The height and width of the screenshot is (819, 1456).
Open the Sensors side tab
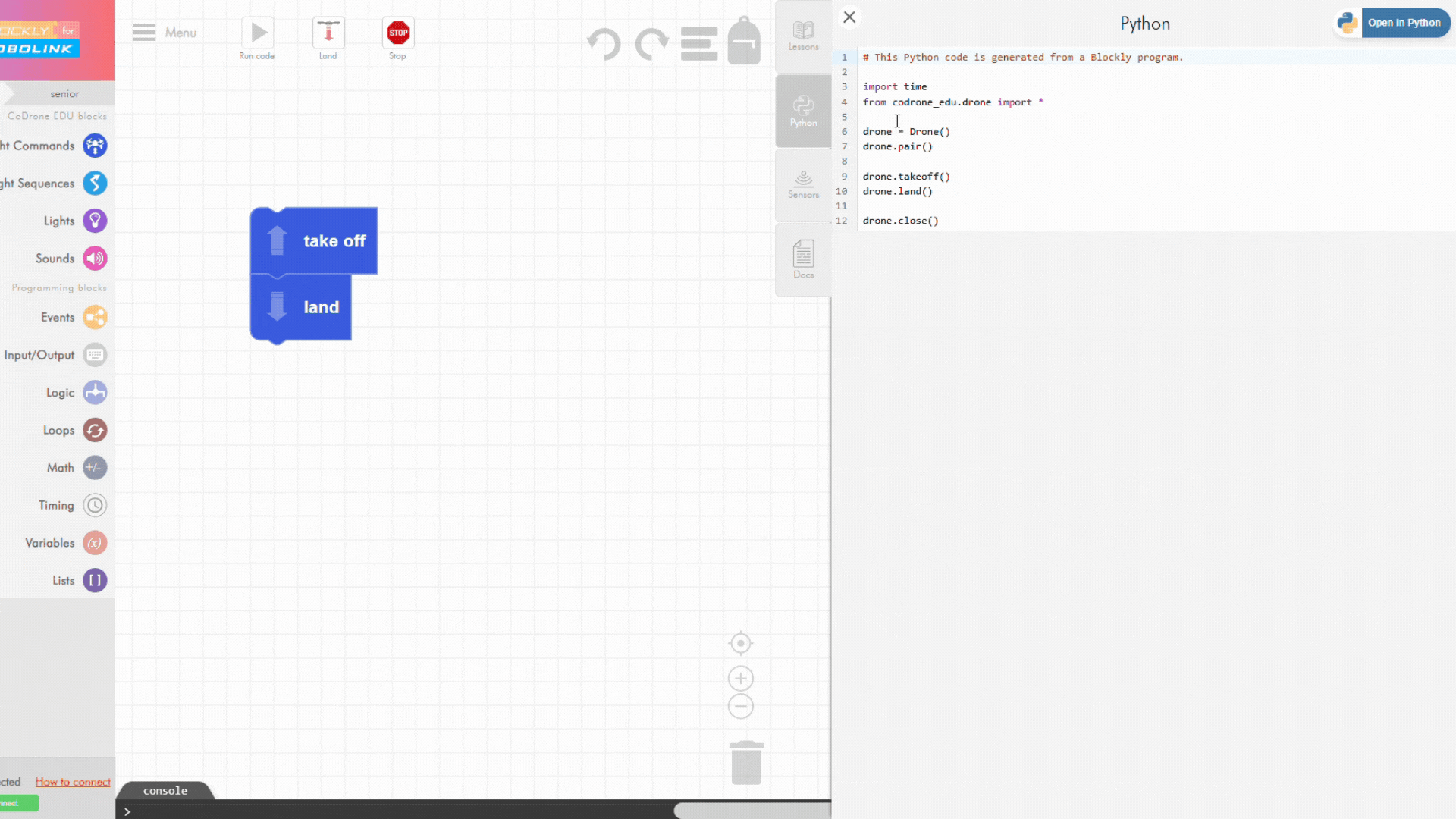803,184
